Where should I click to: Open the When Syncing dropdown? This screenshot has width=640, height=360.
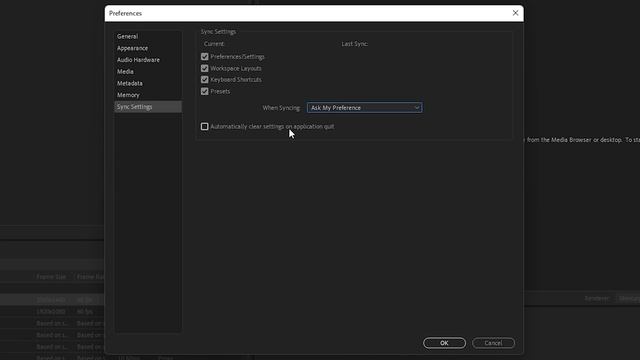364,108
